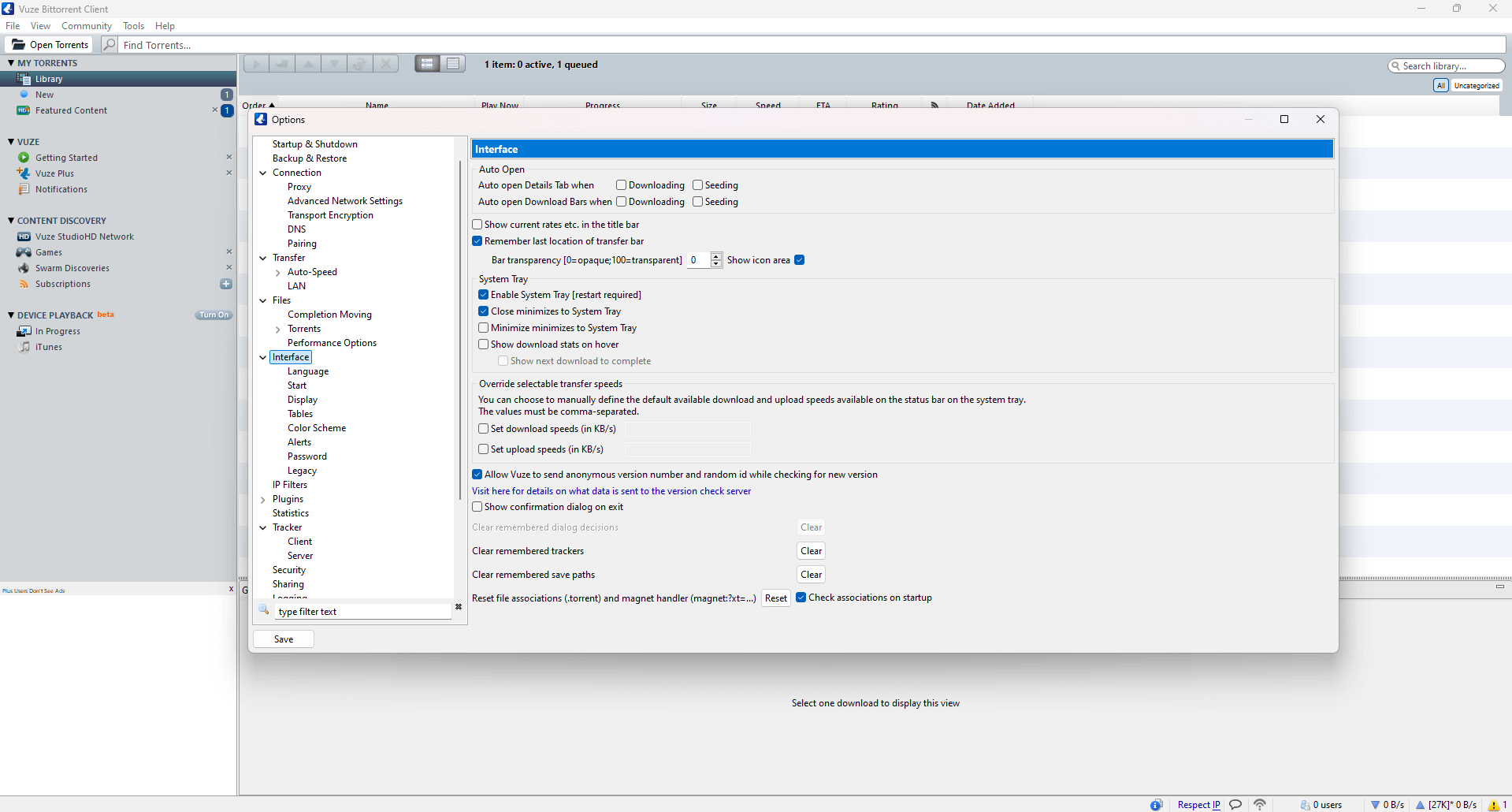
Task: Open the chat bubble icon in status bar
Action: (1235, 805)
